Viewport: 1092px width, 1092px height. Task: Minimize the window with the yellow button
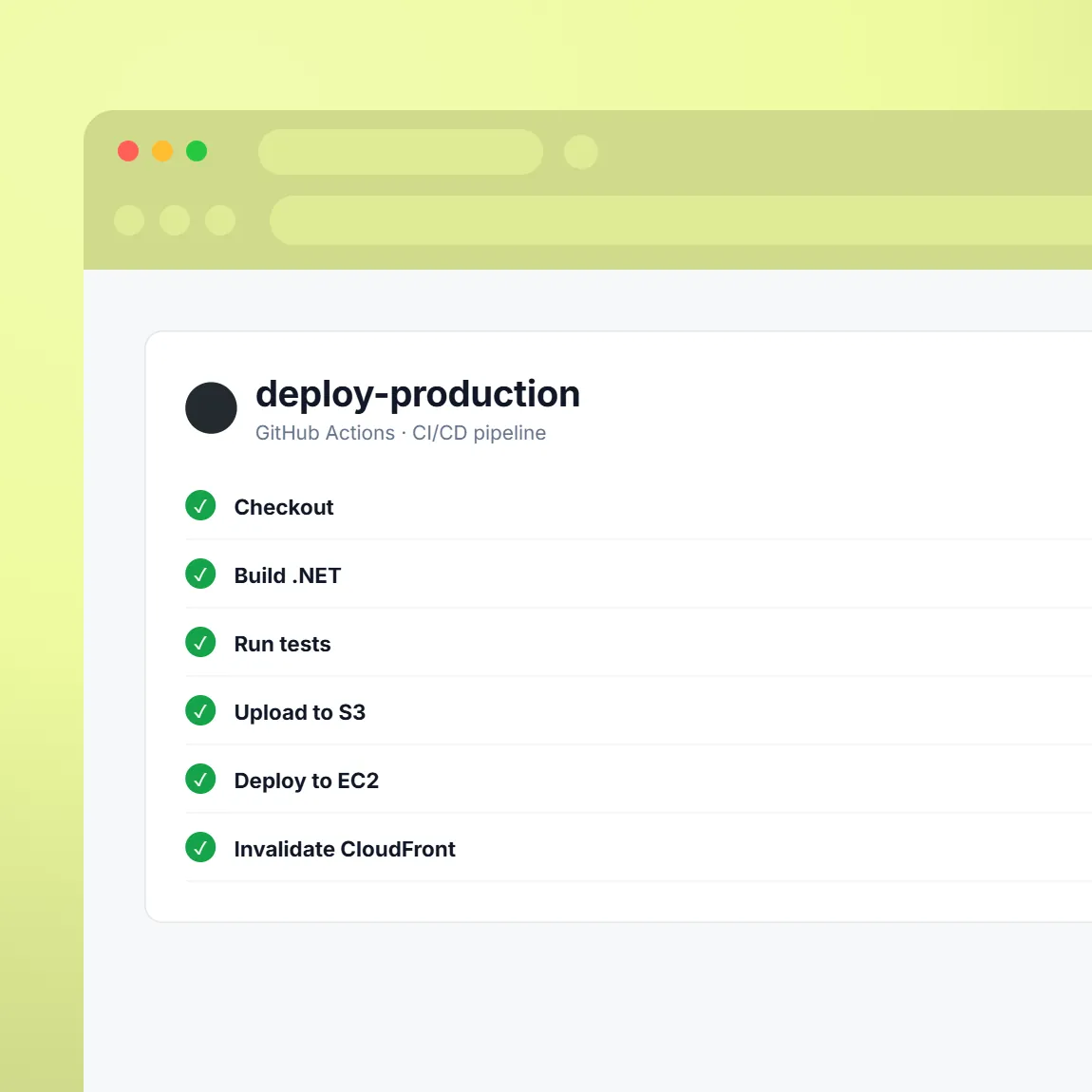point(162,151)
